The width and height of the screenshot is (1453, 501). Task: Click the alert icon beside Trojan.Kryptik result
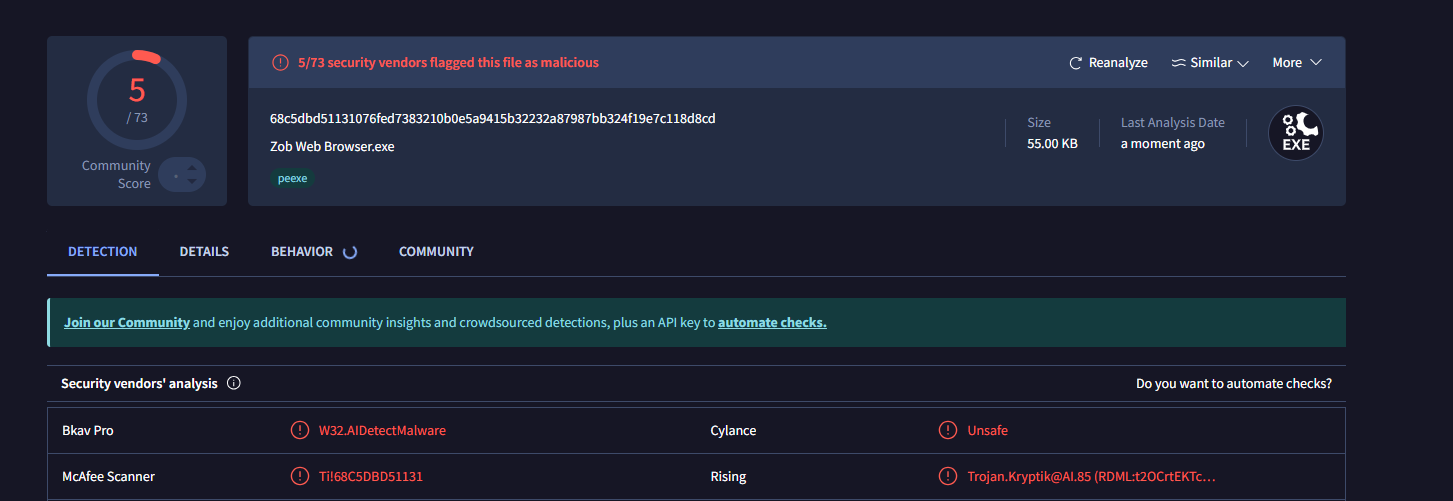[948, 476]
